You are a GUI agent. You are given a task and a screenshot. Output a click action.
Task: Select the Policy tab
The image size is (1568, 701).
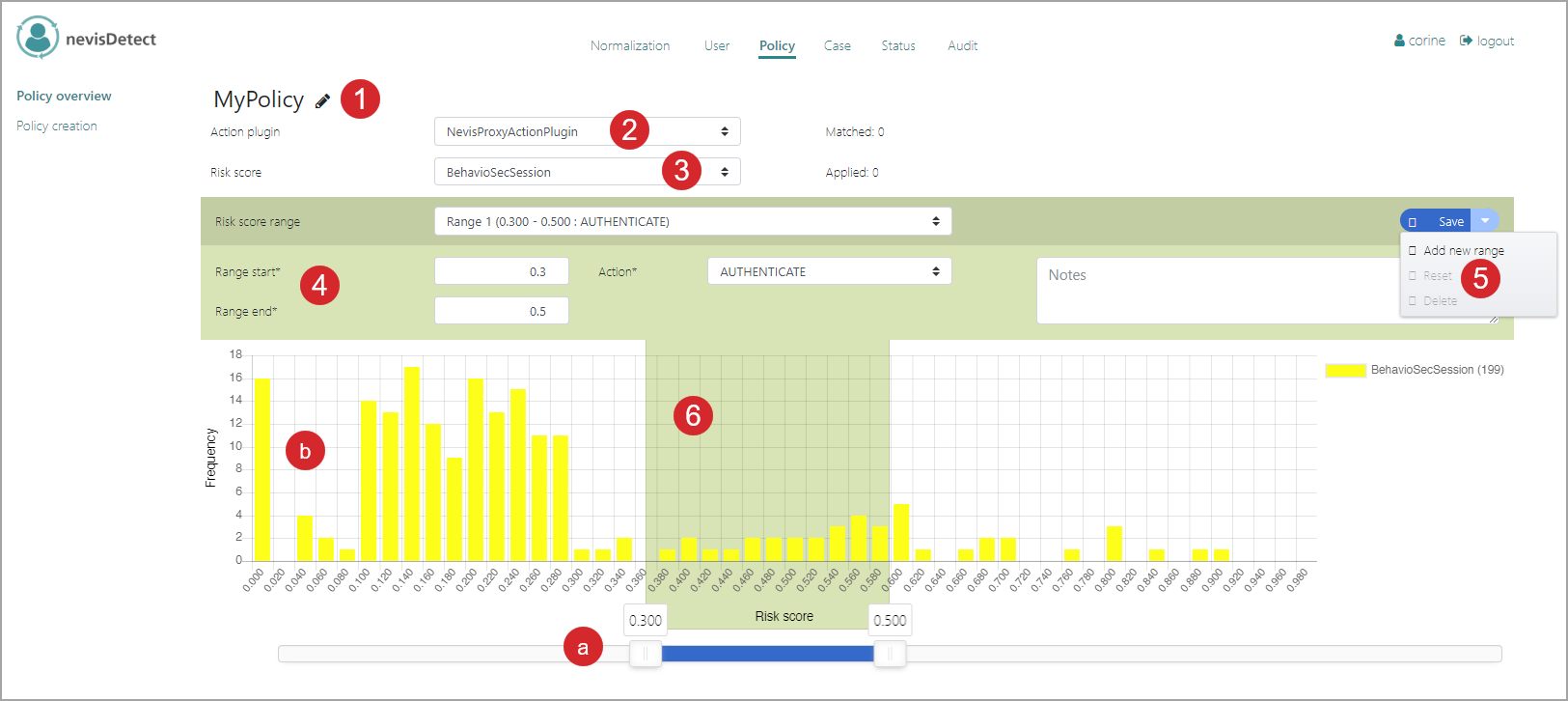[x=777, y=45]
